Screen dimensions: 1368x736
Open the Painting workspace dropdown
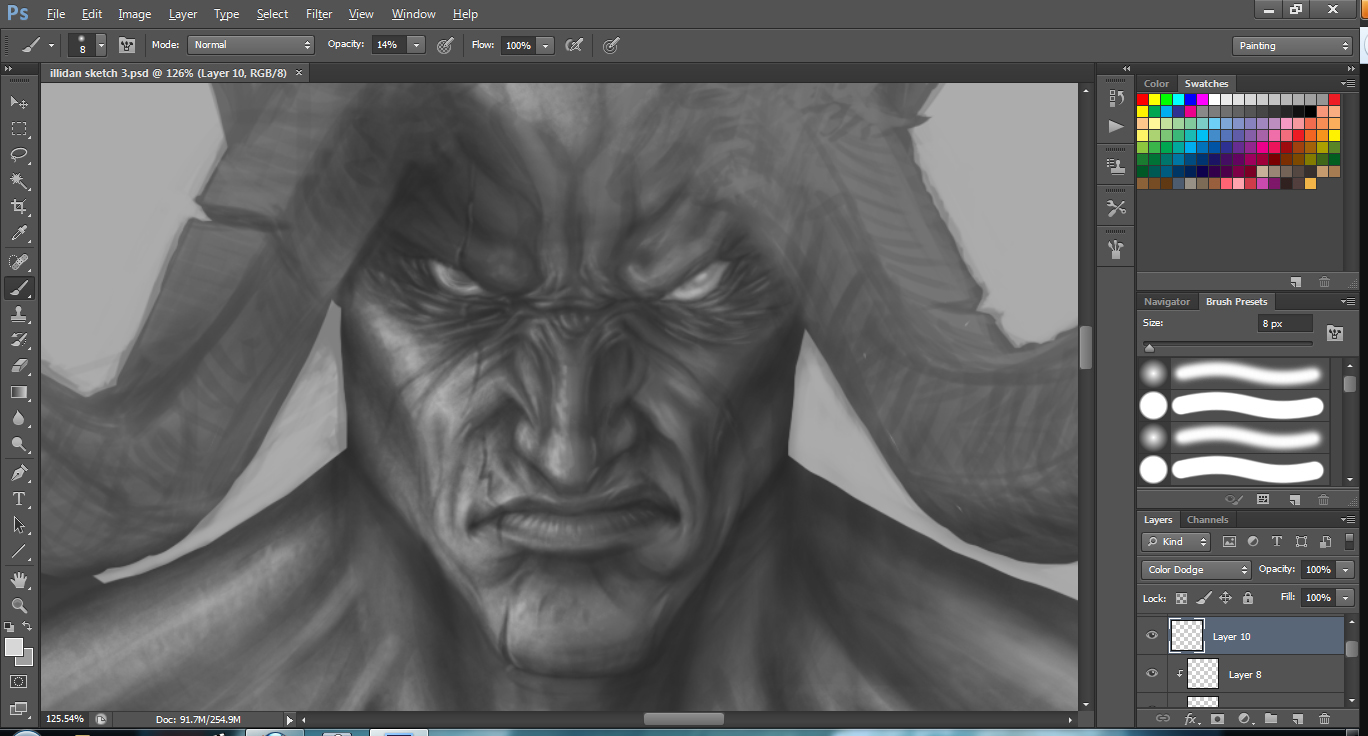tap(1292, 46)
